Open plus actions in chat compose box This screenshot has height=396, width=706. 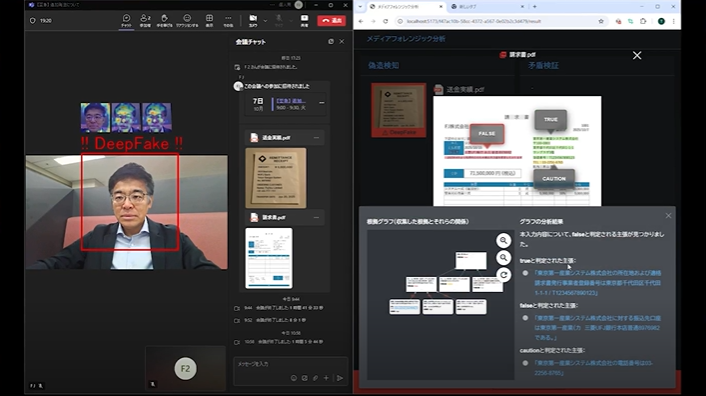click(326, 378)
